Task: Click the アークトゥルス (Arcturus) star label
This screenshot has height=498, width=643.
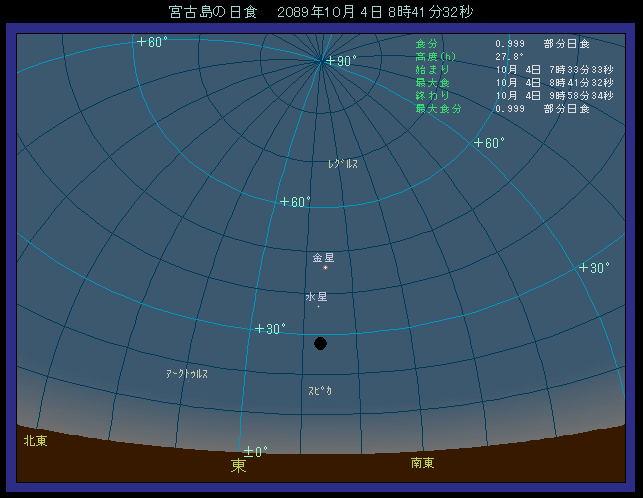Action: (x=187, y=373)
